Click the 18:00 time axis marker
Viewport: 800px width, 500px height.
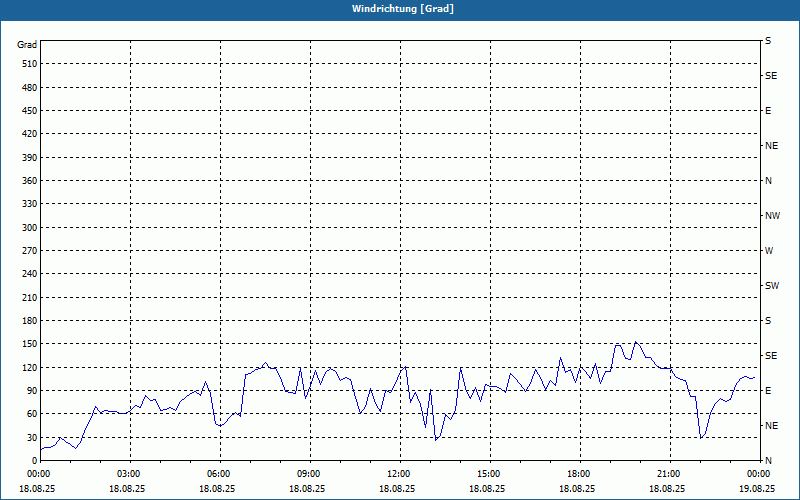(x=579, y=473)
